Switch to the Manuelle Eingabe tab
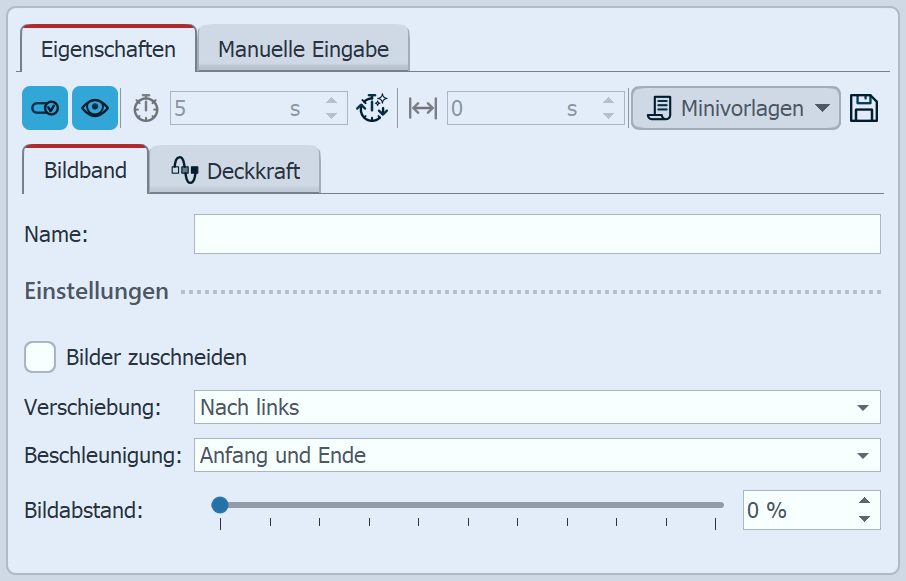Screen dimensions: 906x581 (x=302, y=47)
